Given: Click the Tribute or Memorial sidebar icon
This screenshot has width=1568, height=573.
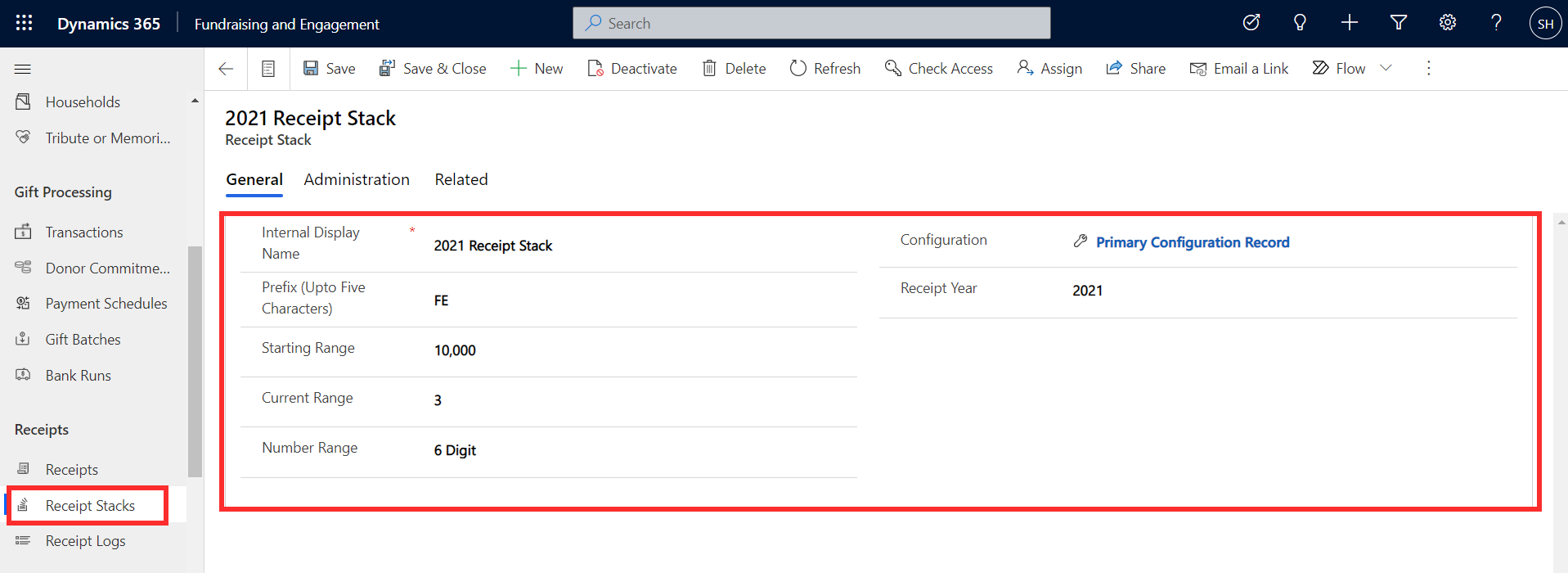Looking at the screenshot, I should [23, 138].
